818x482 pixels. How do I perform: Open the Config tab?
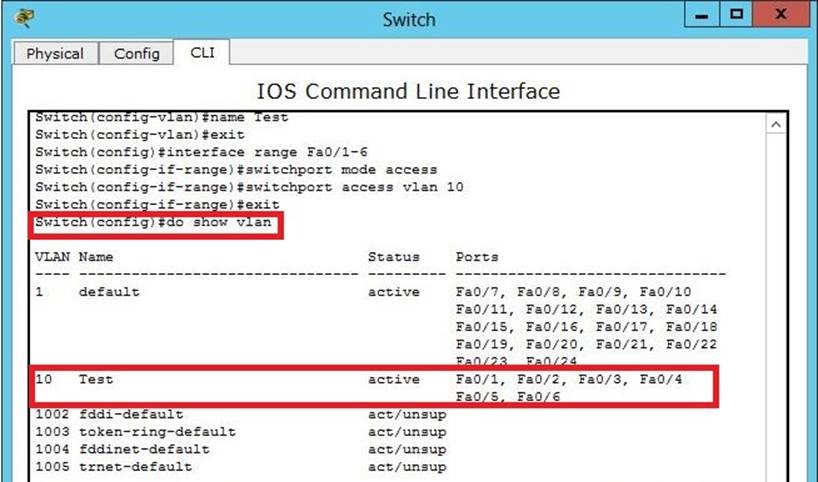(x=137, y=54)
